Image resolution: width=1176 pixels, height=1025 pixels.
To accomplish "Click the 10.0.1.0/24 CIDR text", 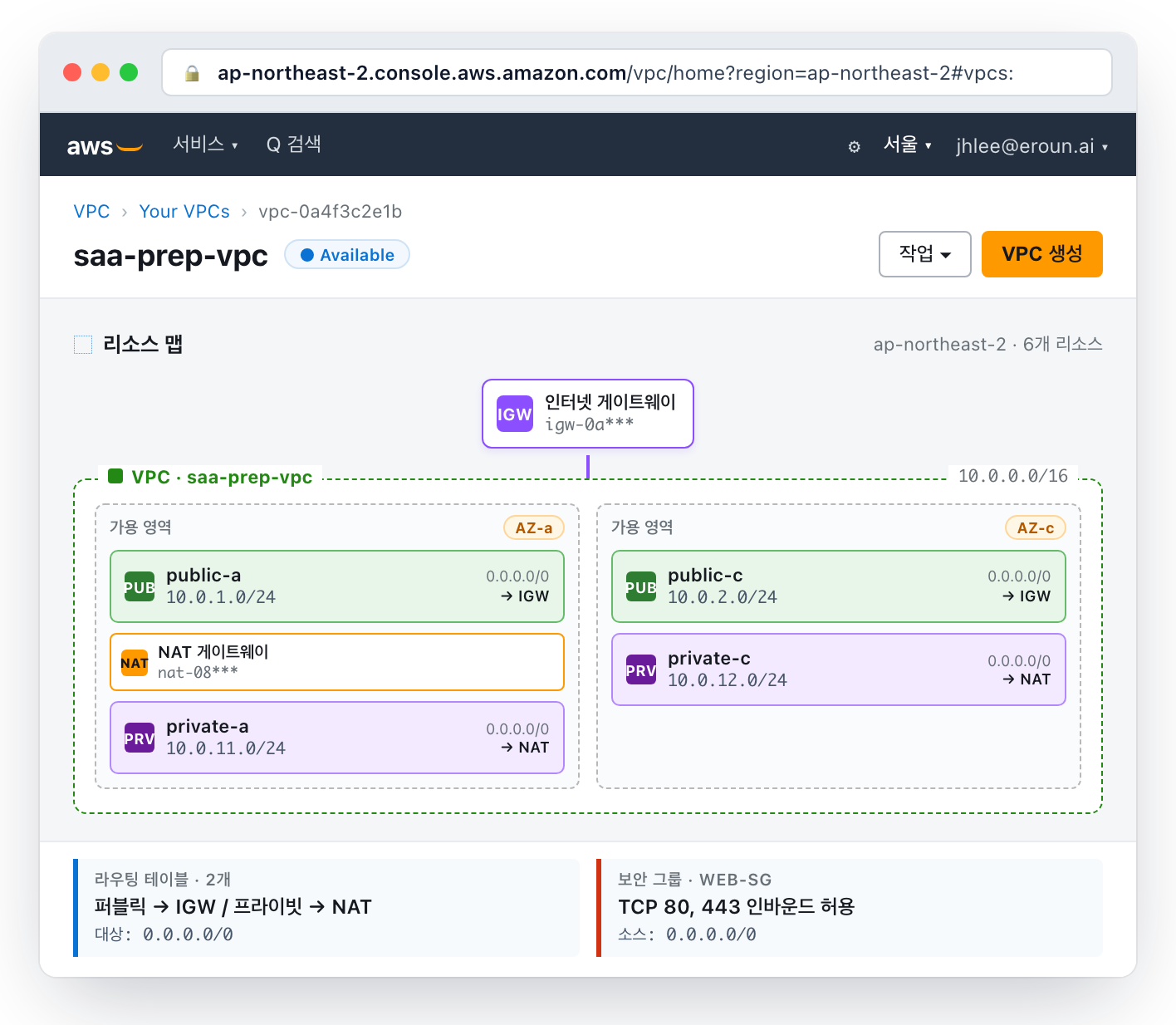I will [221, 597].
